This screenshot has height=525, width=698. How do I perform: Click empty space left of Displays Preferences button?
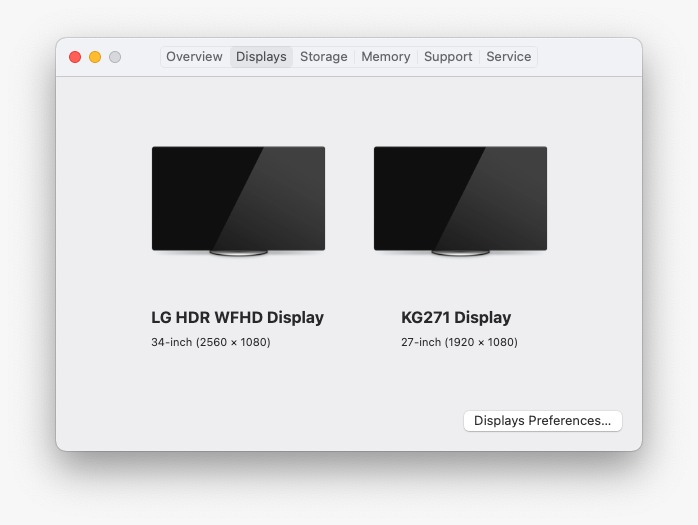tap(300, 421)
